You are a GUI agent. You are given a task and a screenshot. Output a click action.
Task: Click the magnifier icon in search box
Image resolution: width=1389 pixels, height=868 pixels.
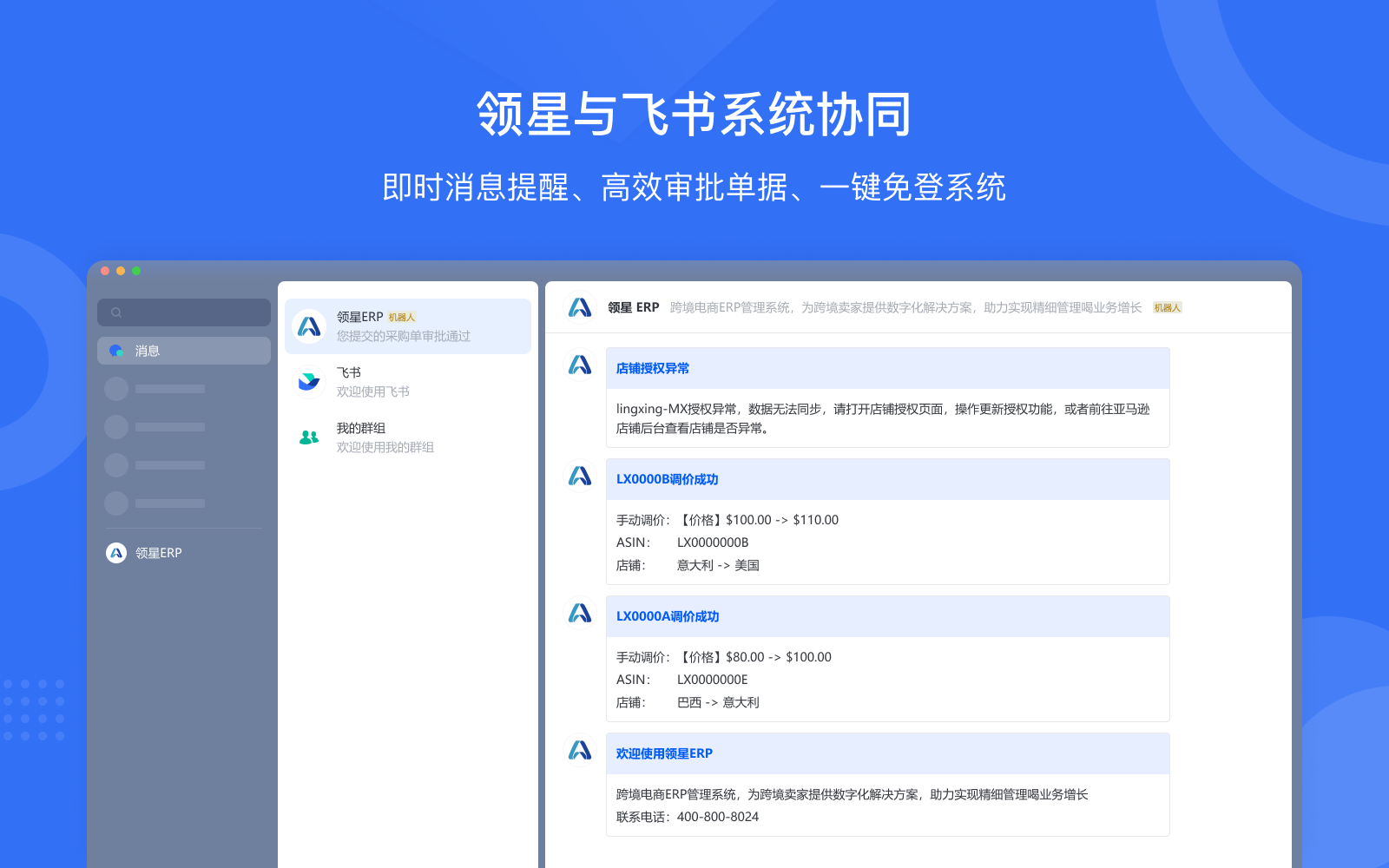[x=116, y=312]
